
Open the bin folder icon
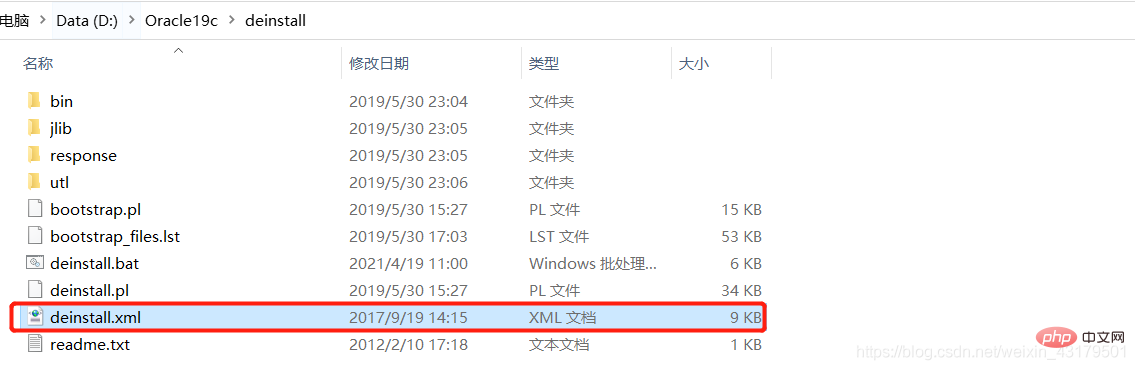pos(33,101)
